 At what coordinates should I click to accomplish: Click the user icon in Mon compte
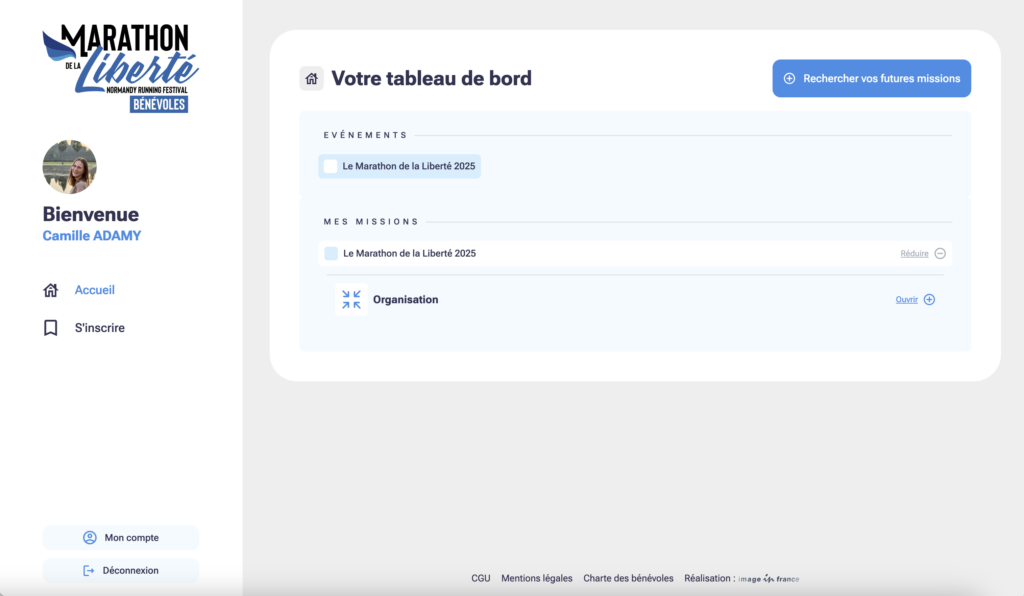(90, 537)
